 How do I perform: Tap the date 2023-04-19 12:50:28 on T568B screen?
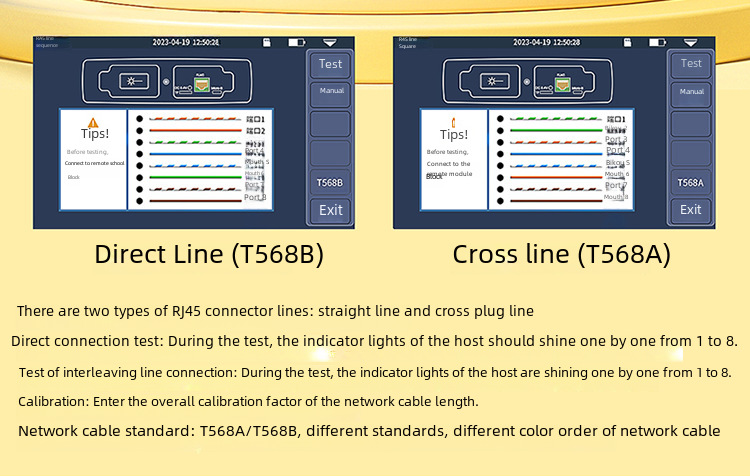point(186,42)
